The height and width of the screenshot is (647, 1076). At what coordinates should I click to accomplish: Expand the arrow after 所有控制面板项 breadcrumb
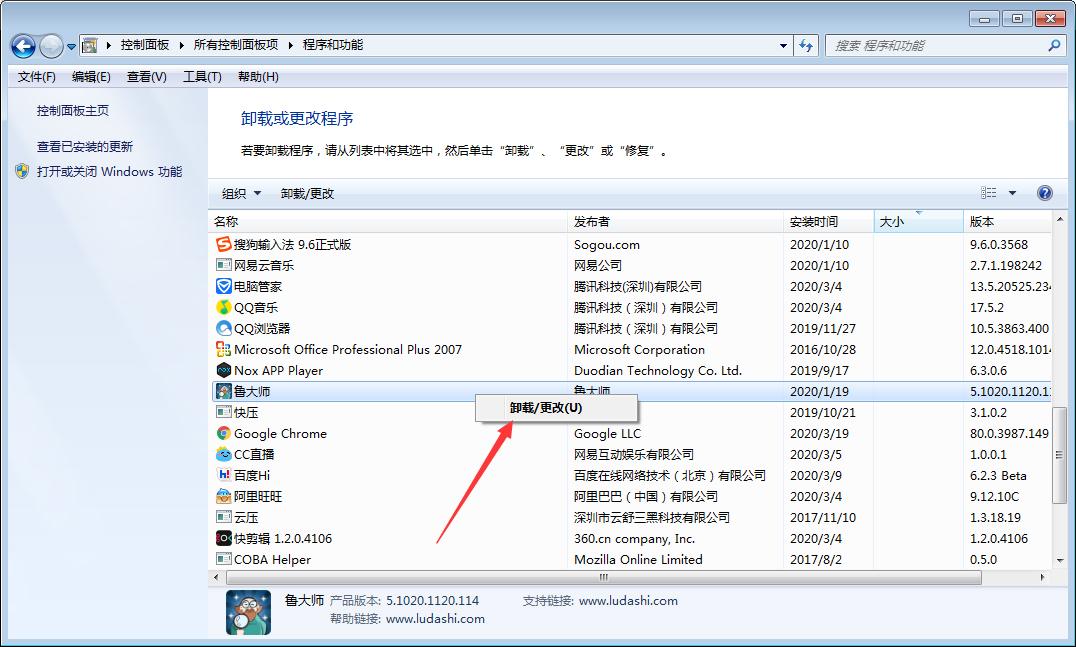pyautogui.click(x=290, y=45)
